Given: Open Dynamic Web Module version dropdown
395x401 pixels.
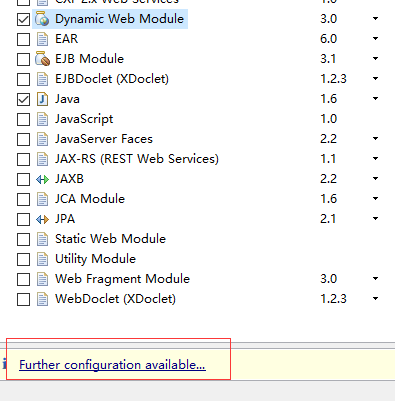Looking at the screenshot, I should [375, 19].
